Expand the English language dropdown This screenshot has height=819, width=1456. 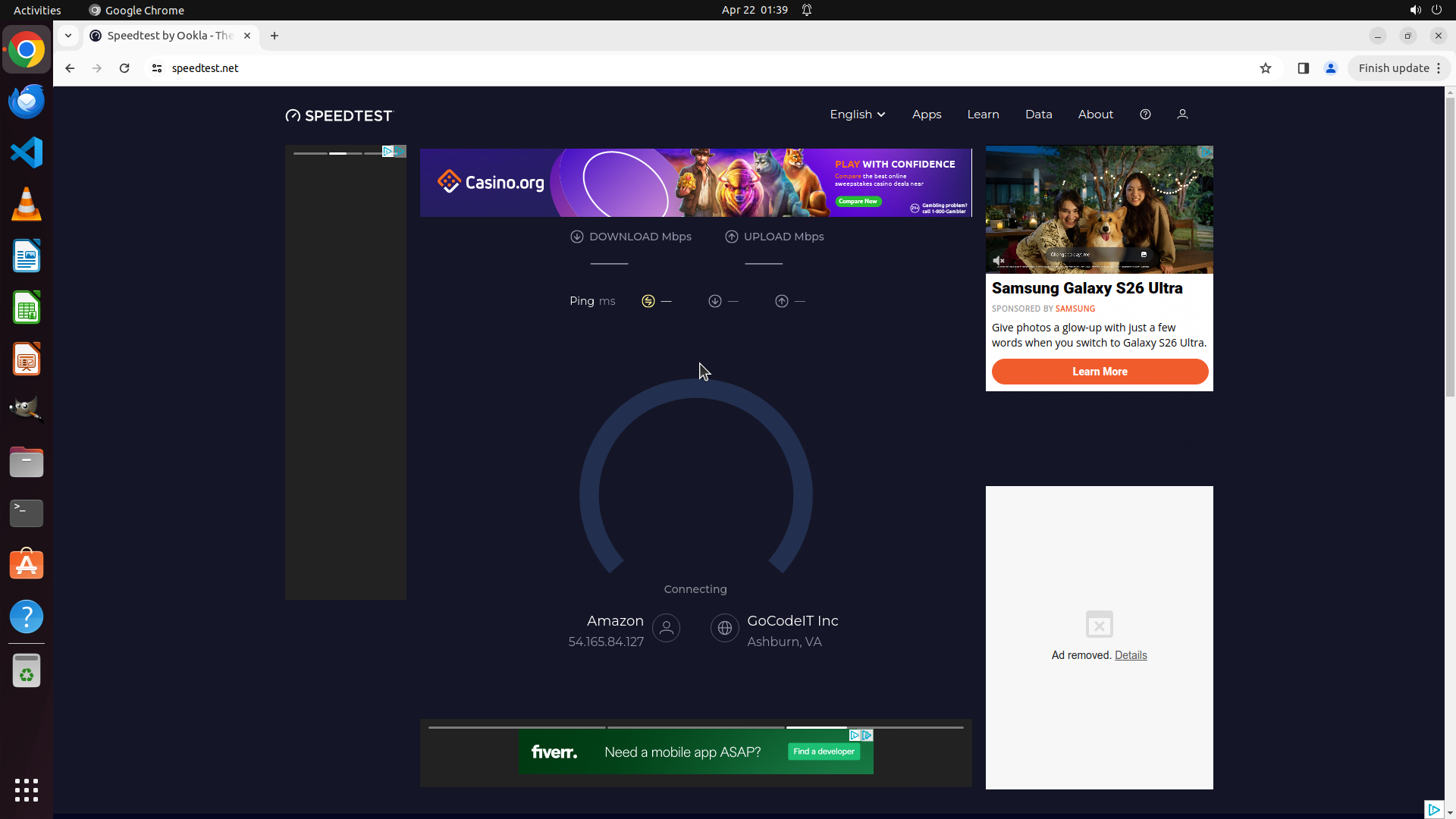[x=857, y=115]
